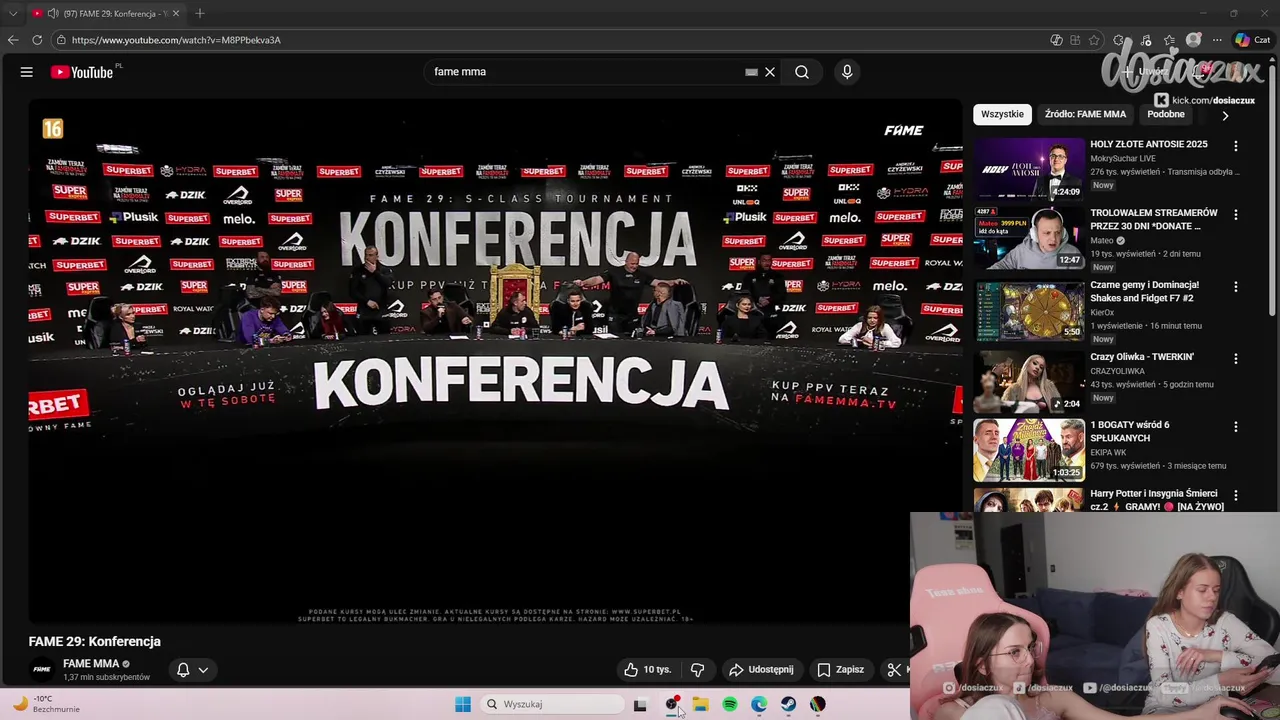Open the FAME MMA channel avatar
Image resolution: width=1280 pixels, height=720 pixels.
pos(42,670)
